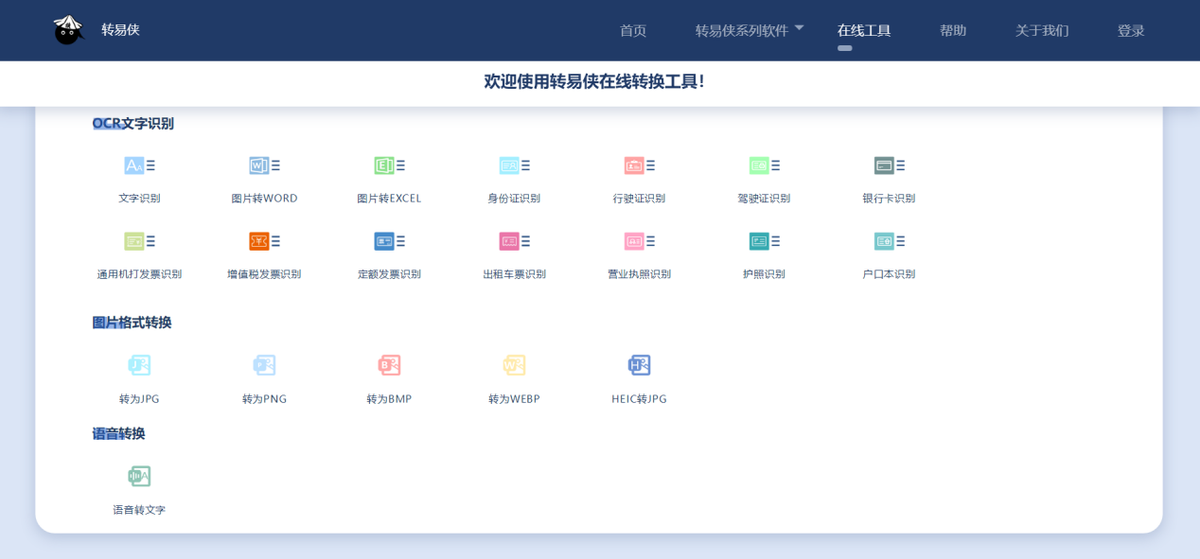Screen dimensions: 1200x559
Task: Click the 语音转换 section heading
Action: [x=119, y=433]
